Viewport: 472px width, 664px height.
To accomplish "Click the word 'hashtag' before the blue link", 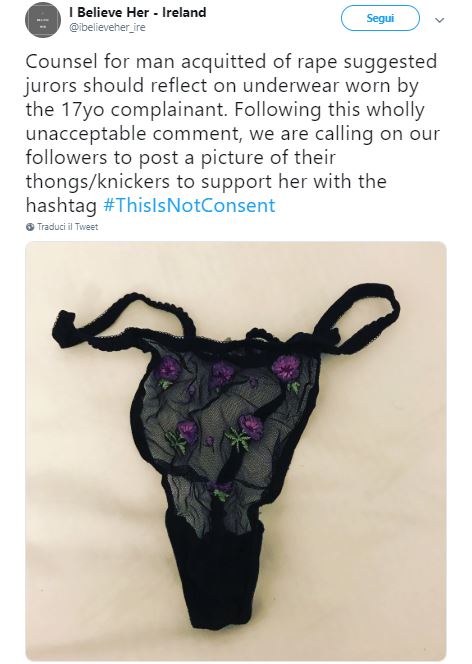I will (61, 205).
